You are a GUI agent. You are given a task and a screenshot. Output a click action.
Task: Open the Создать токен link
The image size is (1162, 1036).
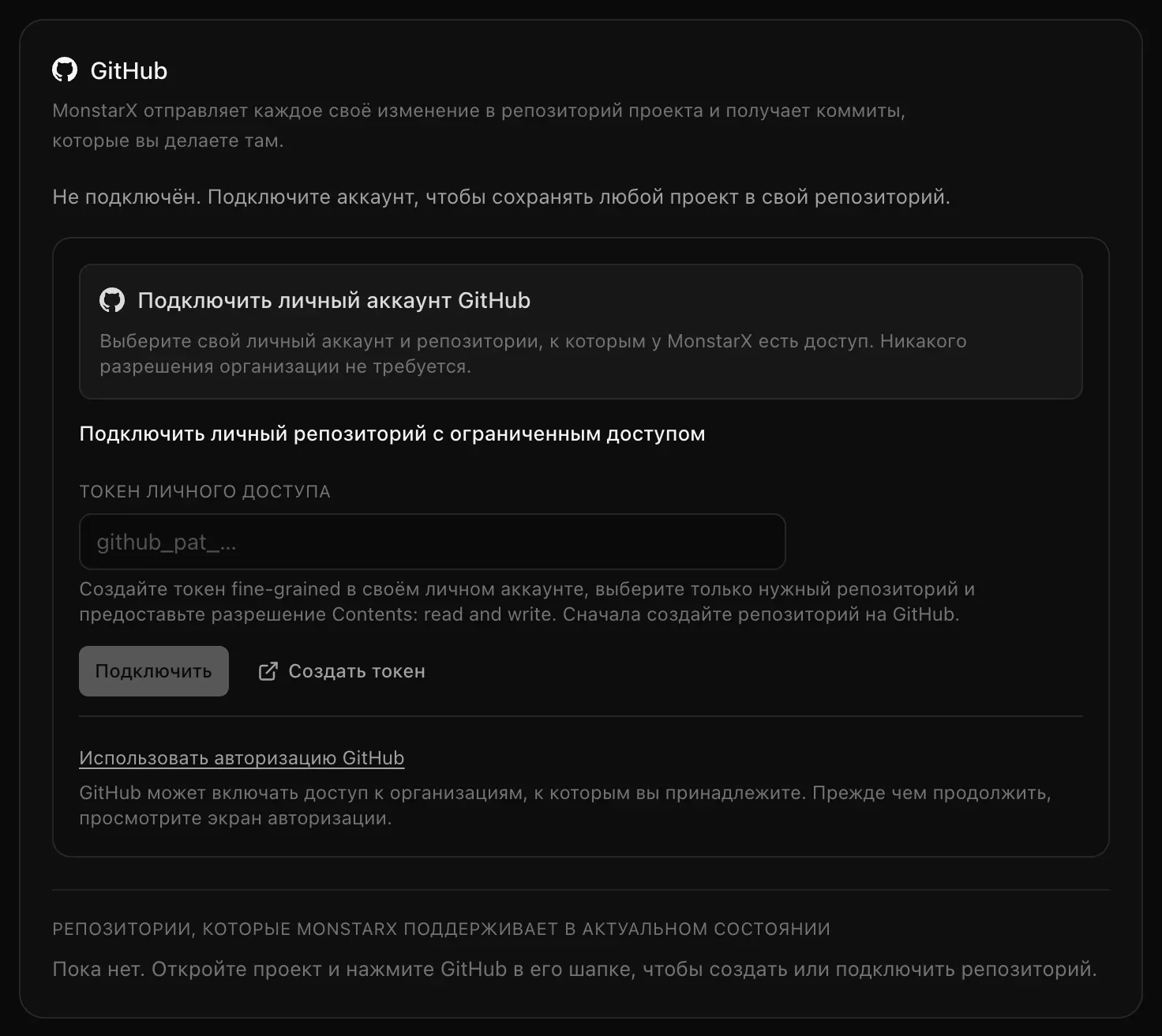[342, 671]
